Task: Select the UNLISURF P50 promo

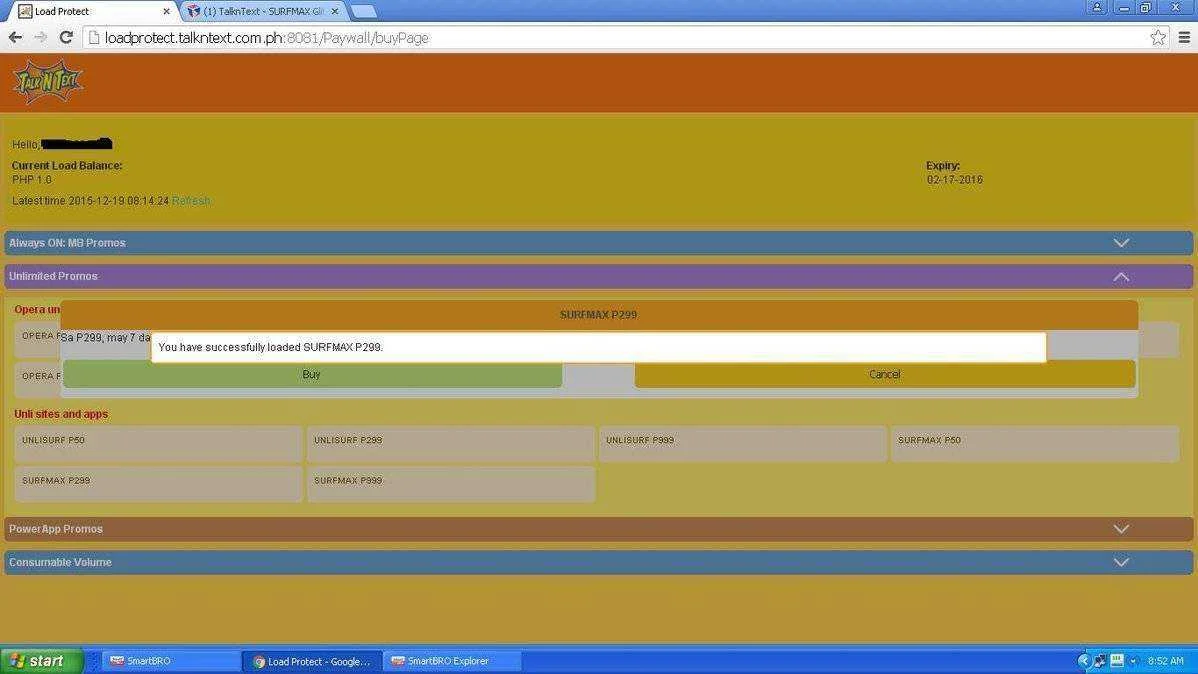Action: click(158, 444)
